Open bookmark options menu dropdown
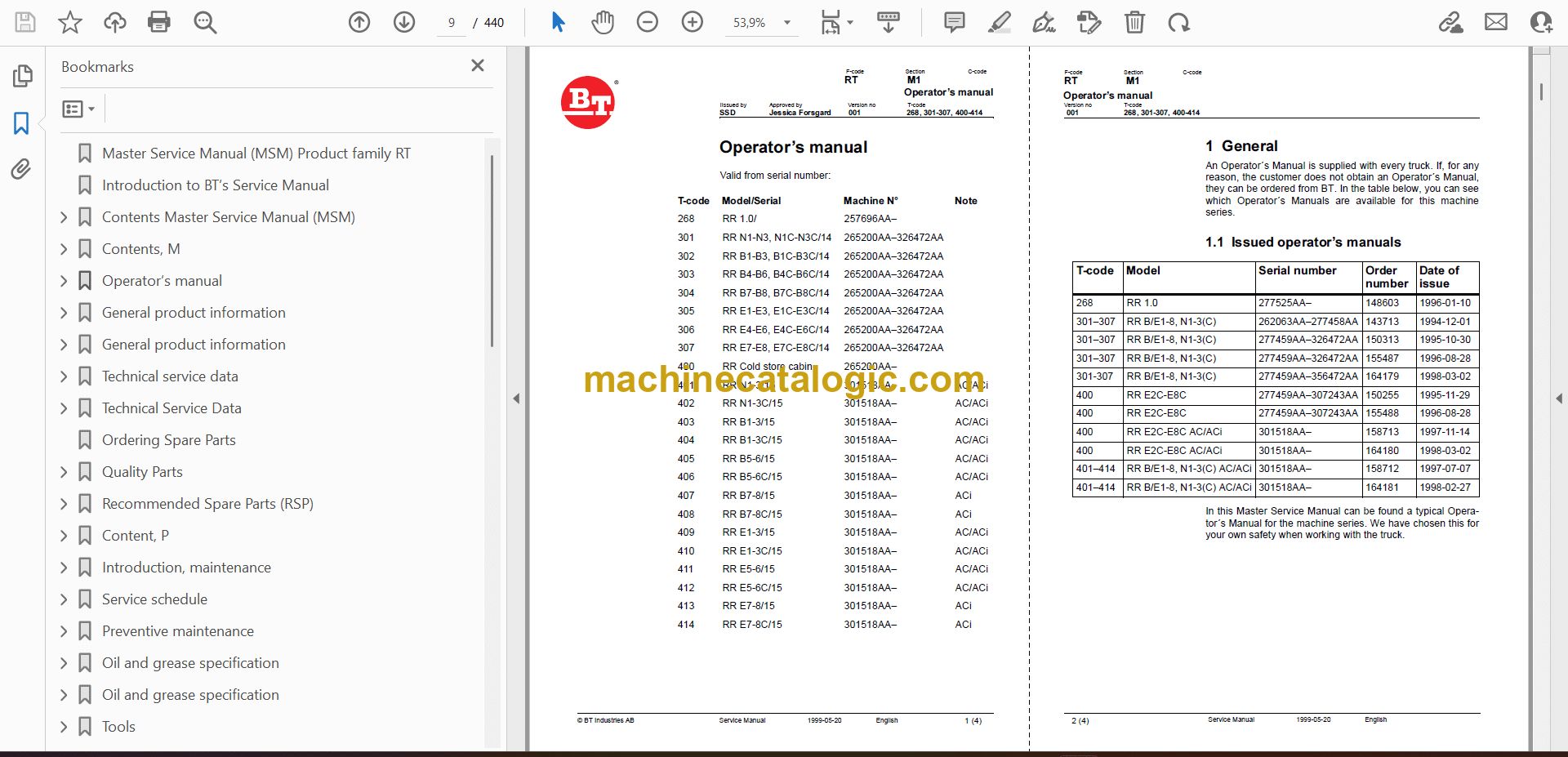This screenshot has height=757, width=1568. coord(79,109)
